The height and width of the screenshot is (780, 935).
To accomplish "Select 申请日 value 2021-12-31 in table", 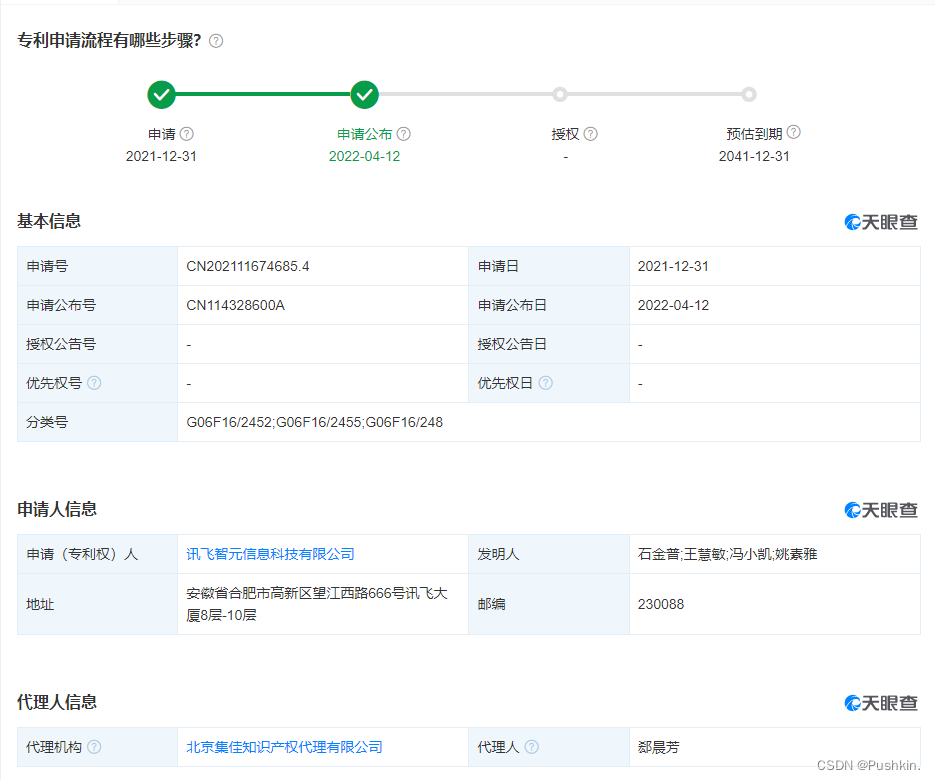I will (673, 266).
